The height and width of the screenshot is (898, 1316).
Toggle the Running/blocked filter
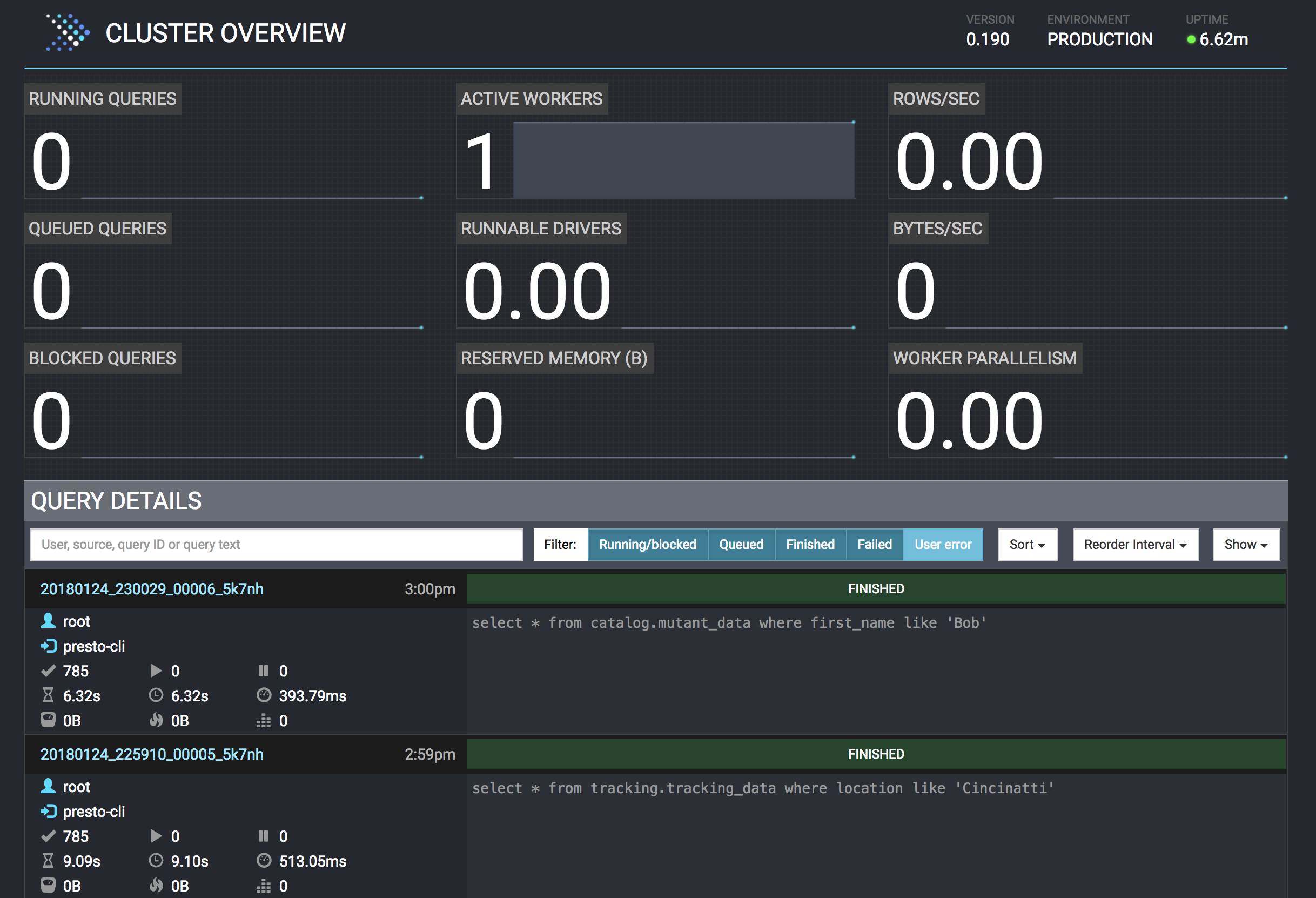pyautogui.click(x=647, y=545)
